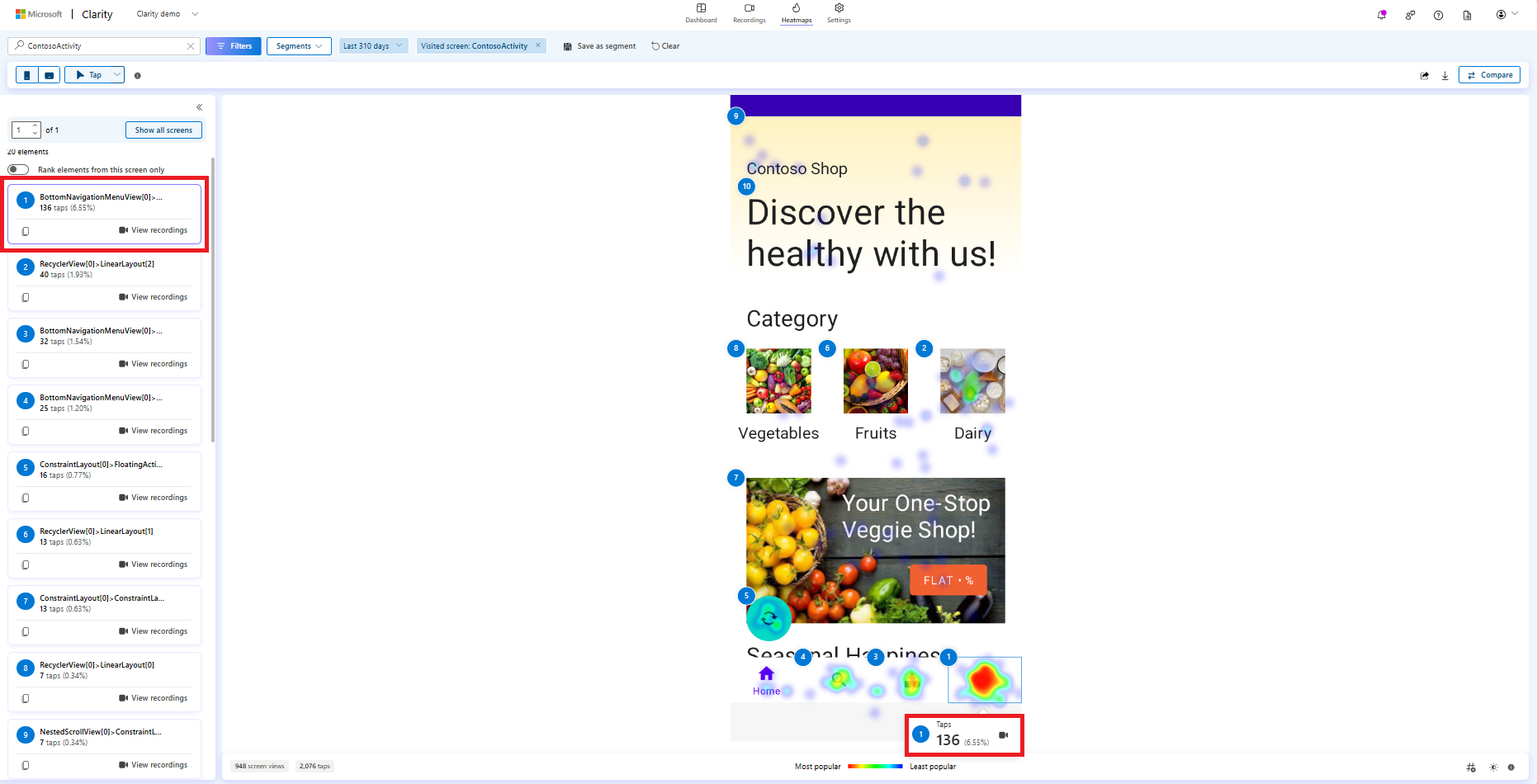Open the Filters panel
Viewport: 1537px width, 784px height.
coord(234,46)
